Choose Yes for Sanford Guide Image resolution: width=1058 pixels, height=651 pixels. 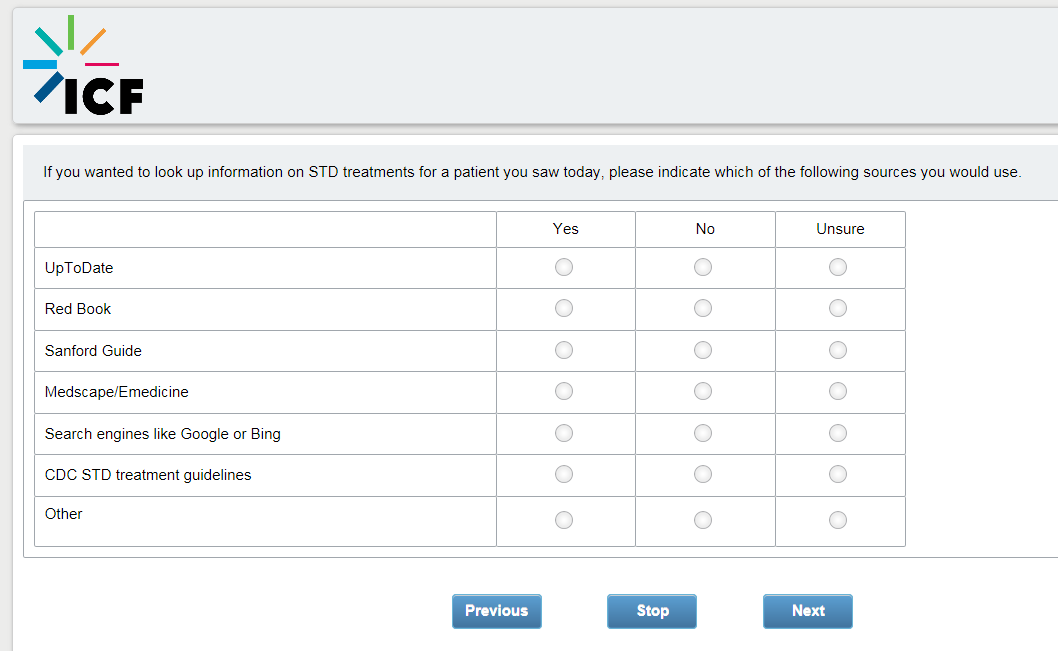[x=564, y=350]
